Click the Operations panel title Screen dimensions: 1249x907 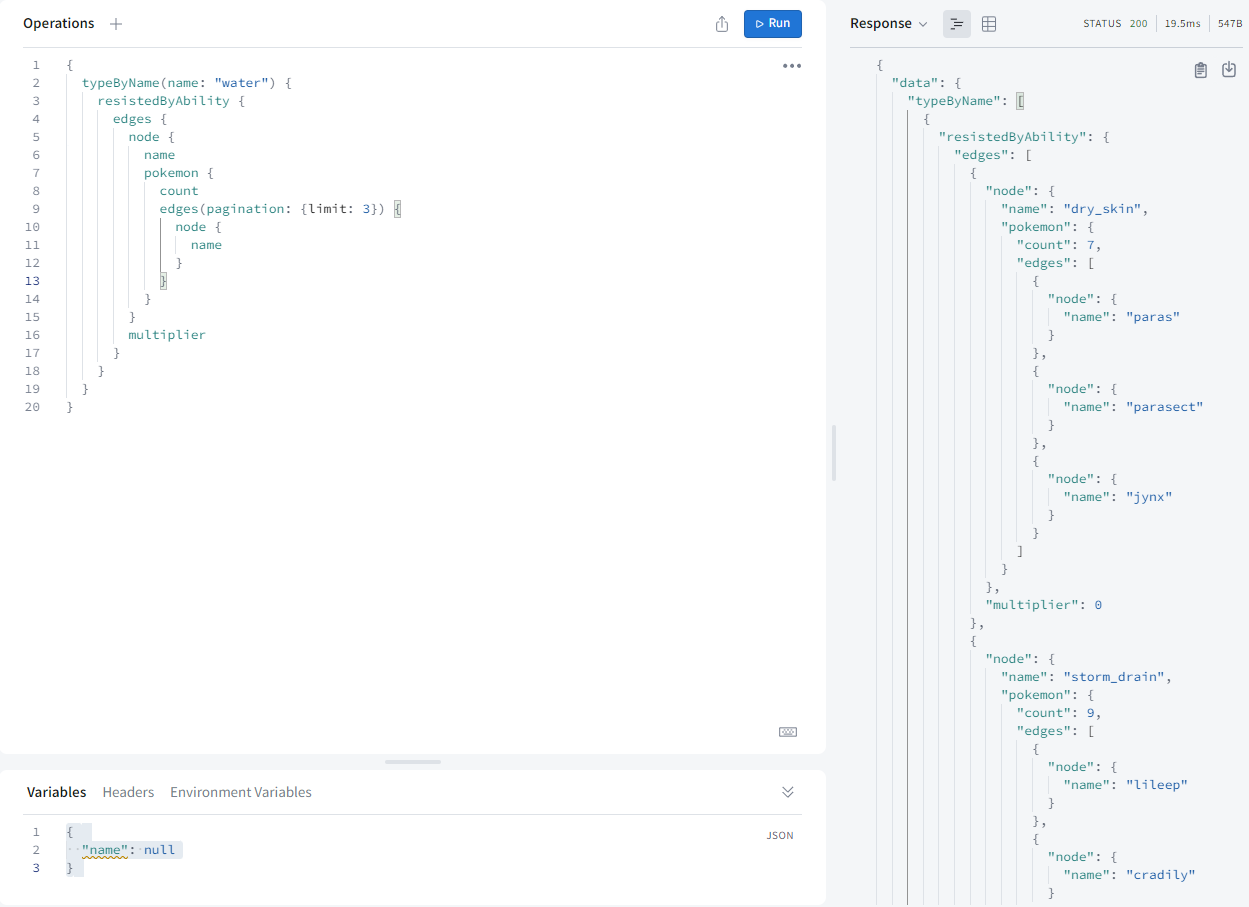pos(59,23)
